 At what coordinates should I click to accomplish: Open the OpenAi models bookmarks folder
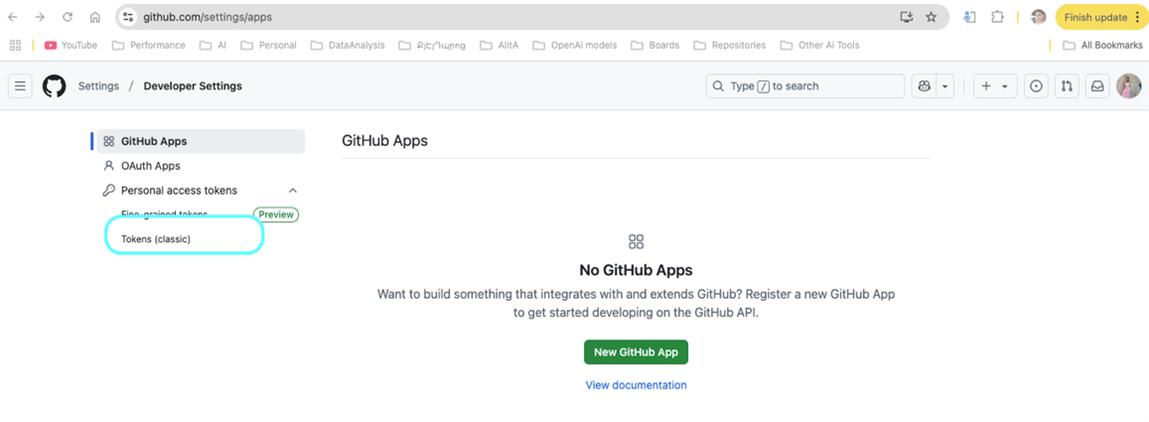click(574, 45)
